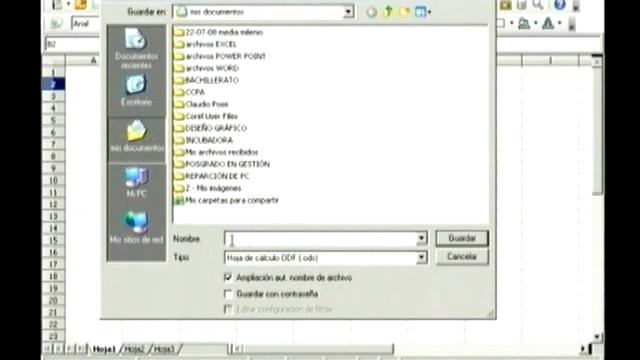Click the help icon in Calc toolbar
640x360 pixels.
pyautogui.click(x=560, y=5)
